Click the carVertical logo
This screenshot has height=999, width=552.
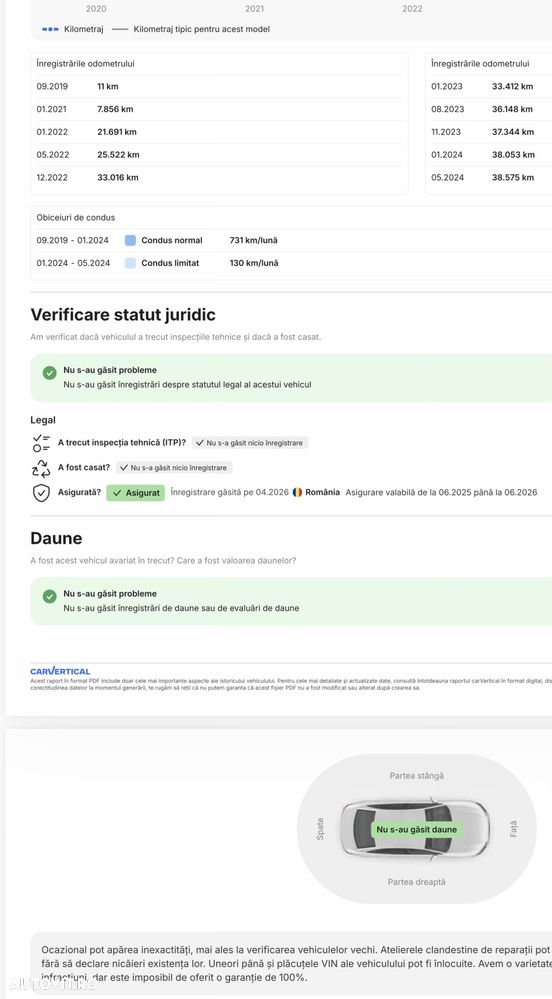tap(61, 671)
